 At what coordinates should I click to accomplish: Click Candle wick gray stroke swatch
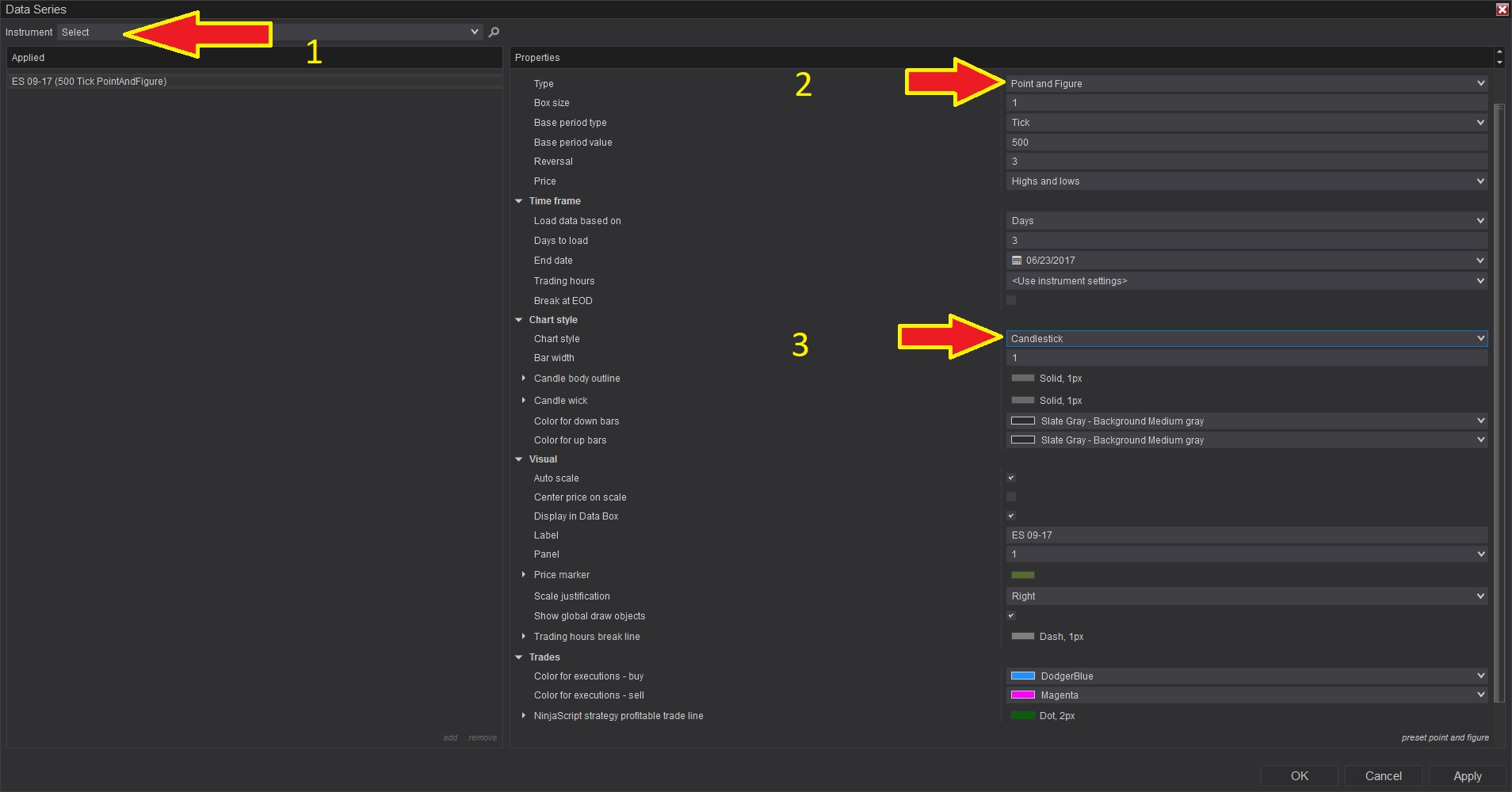[x=1023, y=400]
